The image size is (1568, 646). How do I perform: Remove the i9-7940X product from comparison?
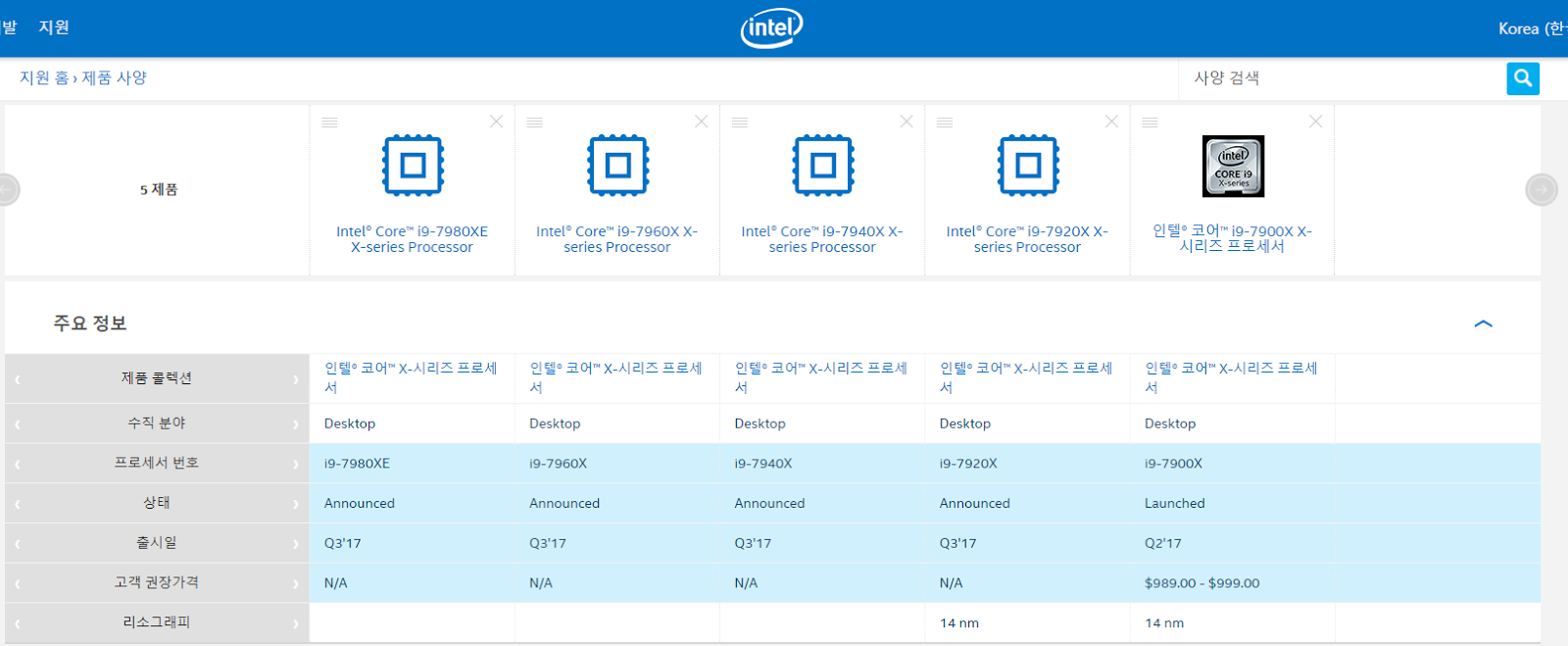[906, 122]
